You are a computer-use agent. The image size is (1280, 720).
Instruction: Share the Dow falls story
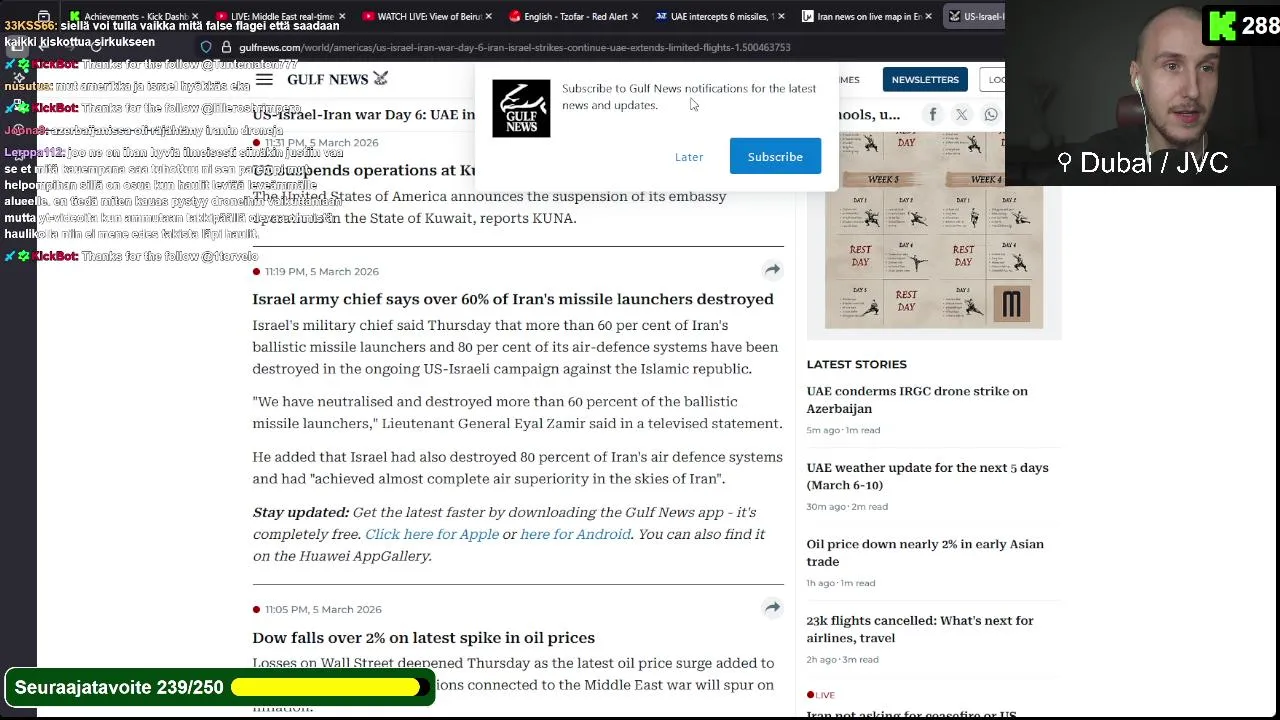(772, 608)
